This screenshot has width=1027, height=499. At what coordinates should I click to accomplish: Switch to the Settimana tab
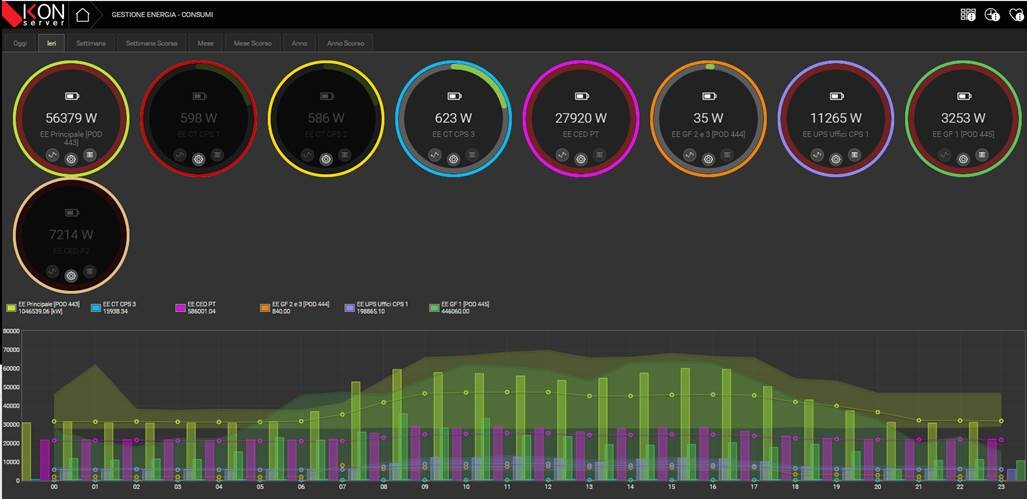tap(91, 43)
